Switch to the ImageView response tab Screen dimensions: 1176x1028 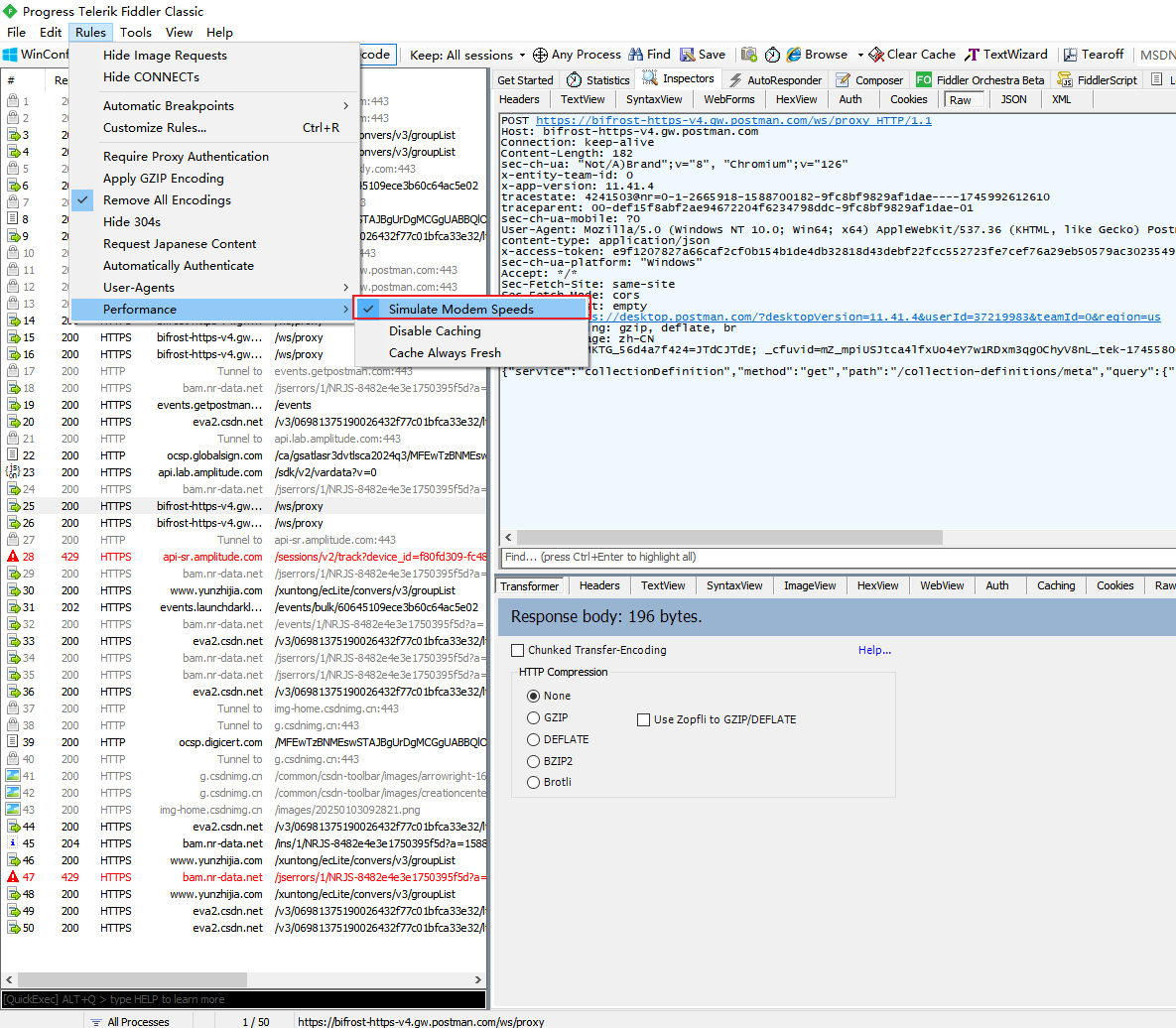click(x=809, y=585)
